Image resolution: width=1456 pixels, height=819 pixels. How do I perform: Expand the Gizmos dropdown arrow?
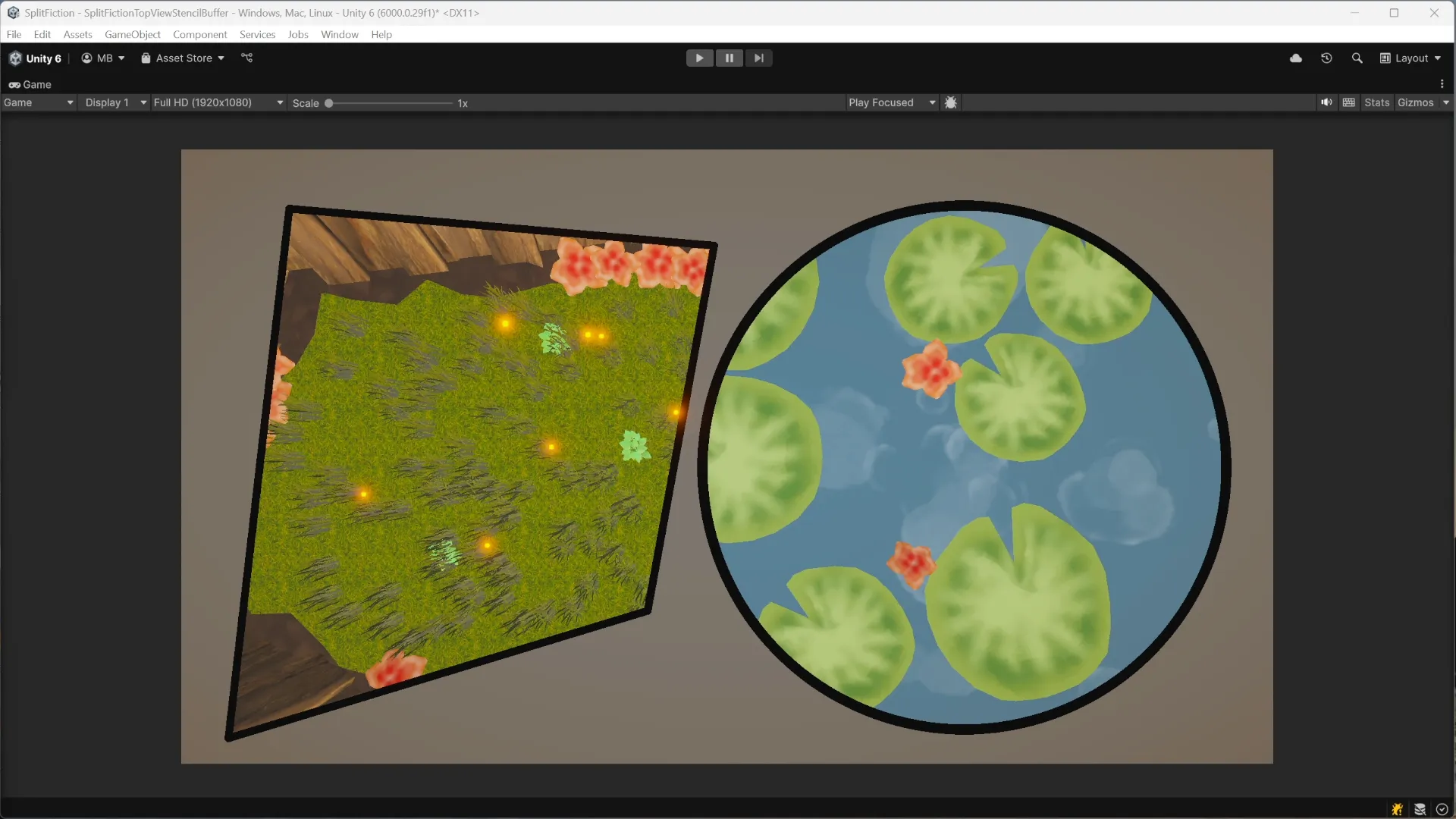1445,102
